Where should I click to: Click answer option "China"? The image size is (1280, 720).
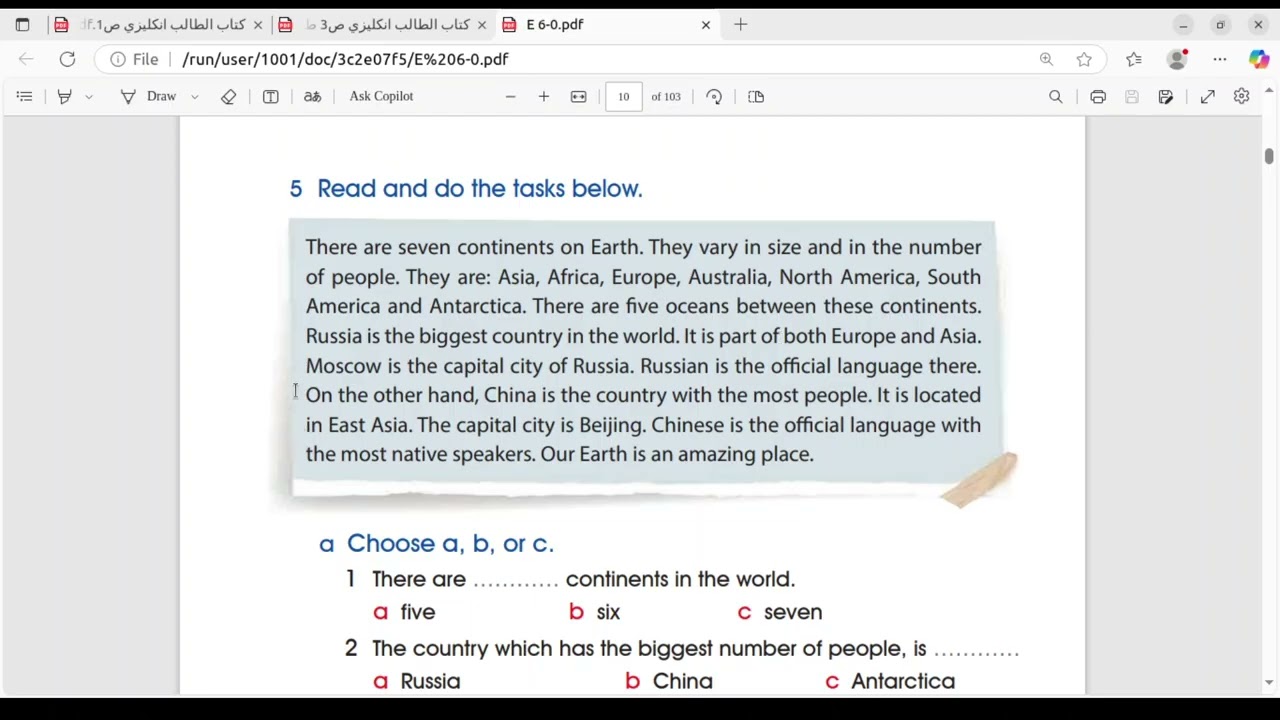pos(683,681)
